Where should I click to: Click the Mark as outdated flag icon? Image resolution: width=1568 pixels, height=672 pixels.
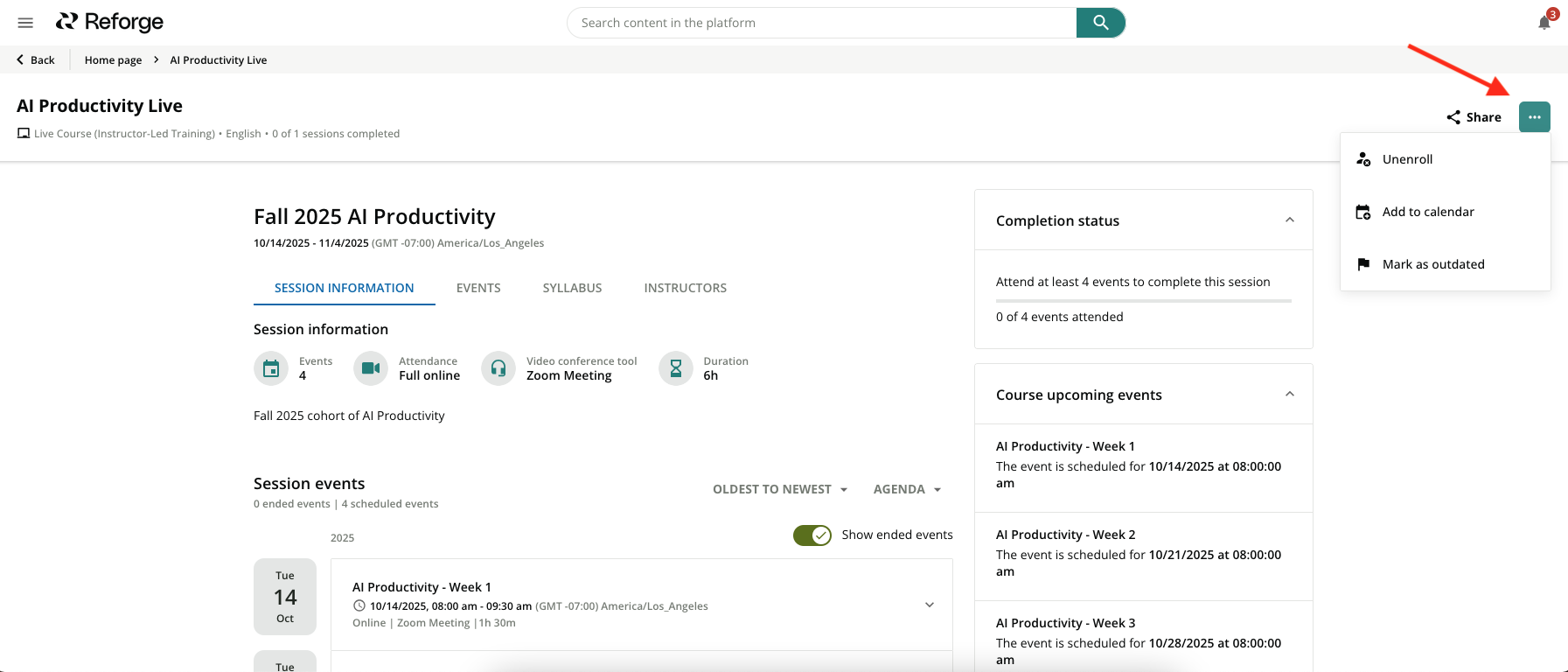[1363, 264]
